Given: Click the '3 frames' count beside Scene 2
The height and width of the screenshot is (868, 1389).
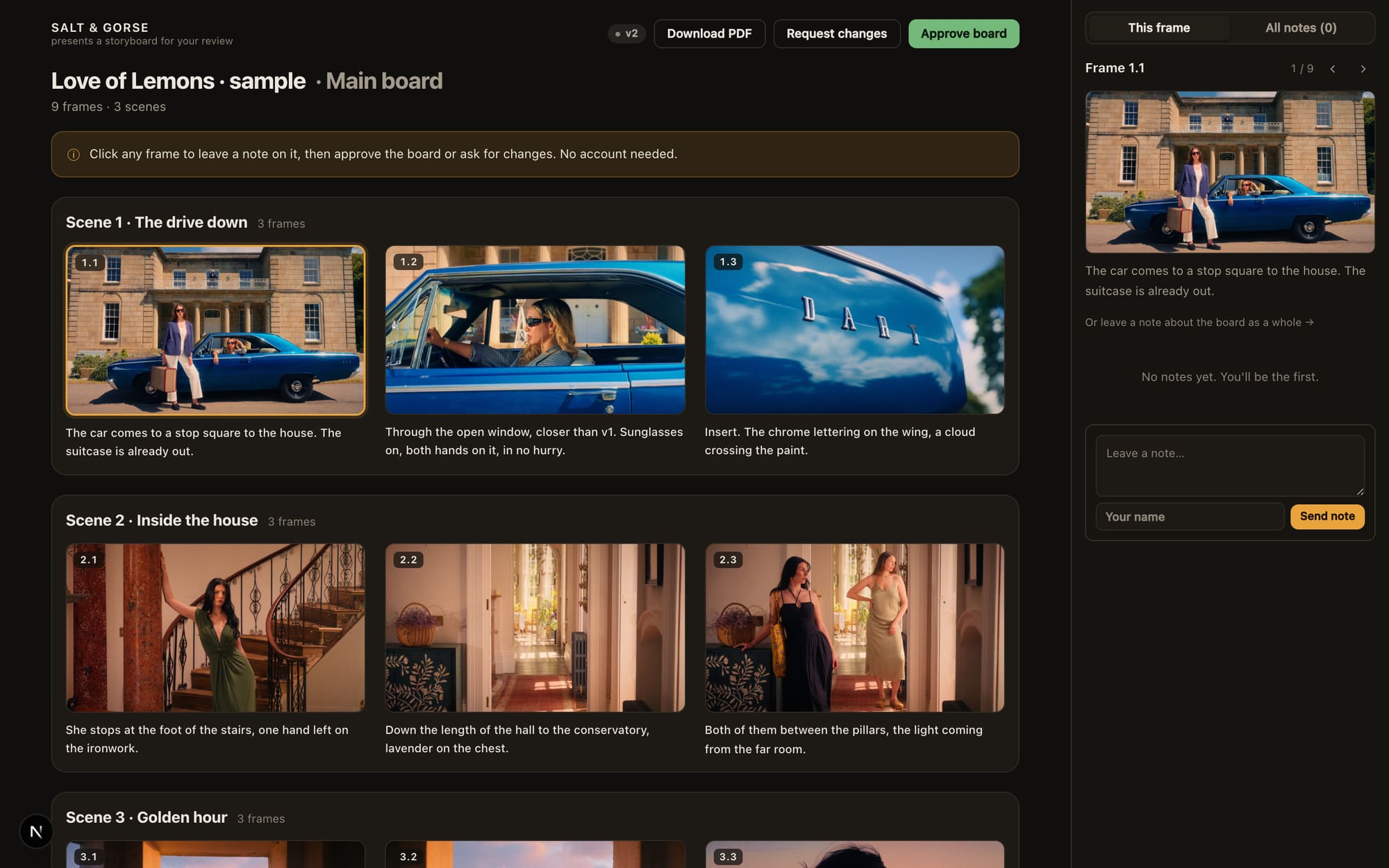Looking at the screenshot, I should pyautogui.click(x=292, y=521).
